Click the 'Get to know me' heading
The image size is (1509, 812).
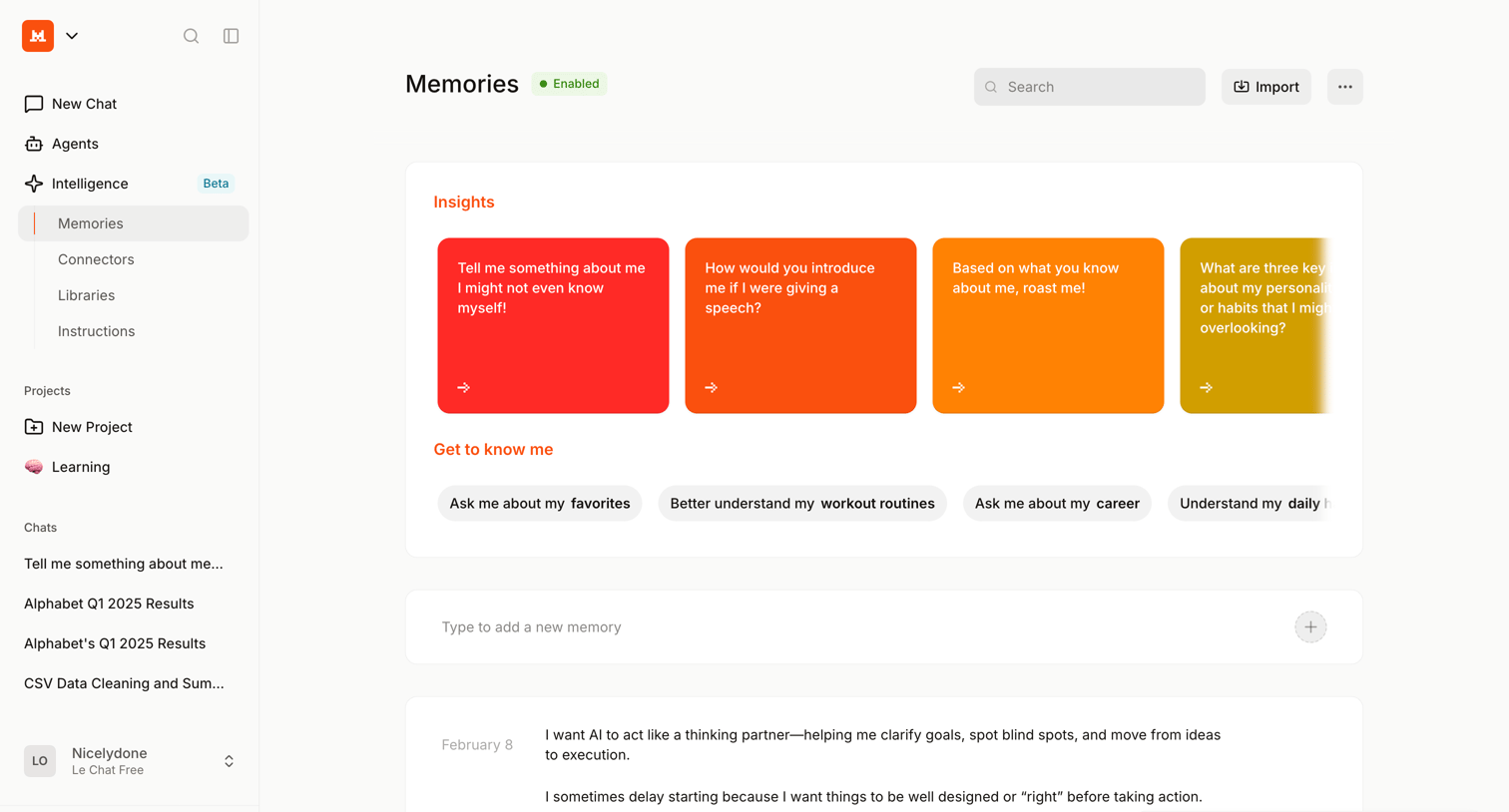point(493,450)
